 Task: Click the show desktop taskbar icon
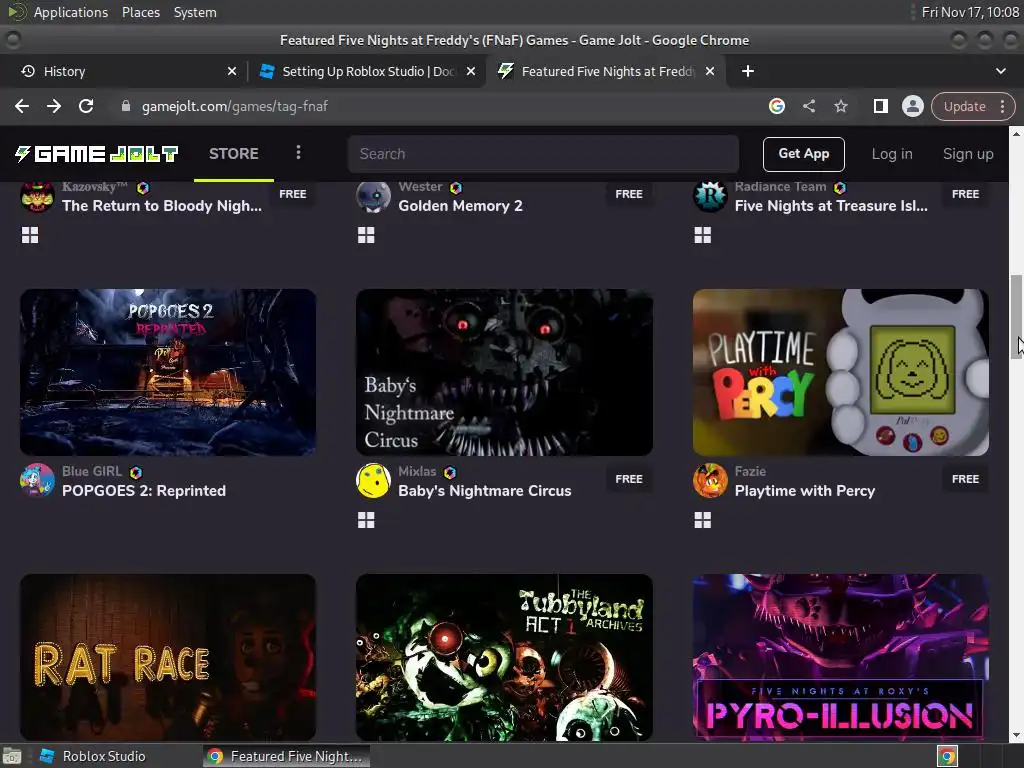coord(12,756)
